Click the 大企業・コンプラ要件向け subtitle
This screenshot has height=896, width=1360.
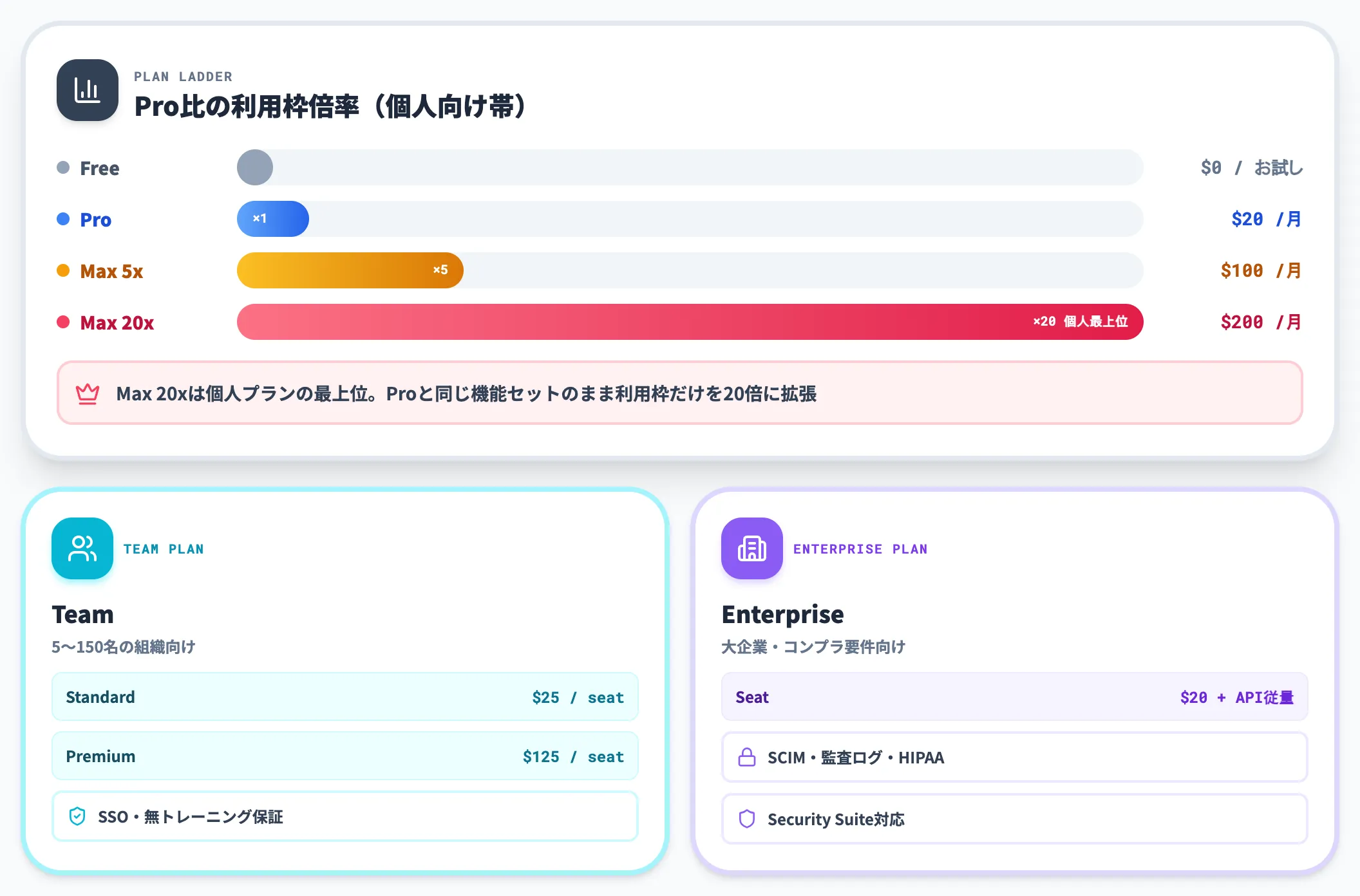[x=813, y=647]
